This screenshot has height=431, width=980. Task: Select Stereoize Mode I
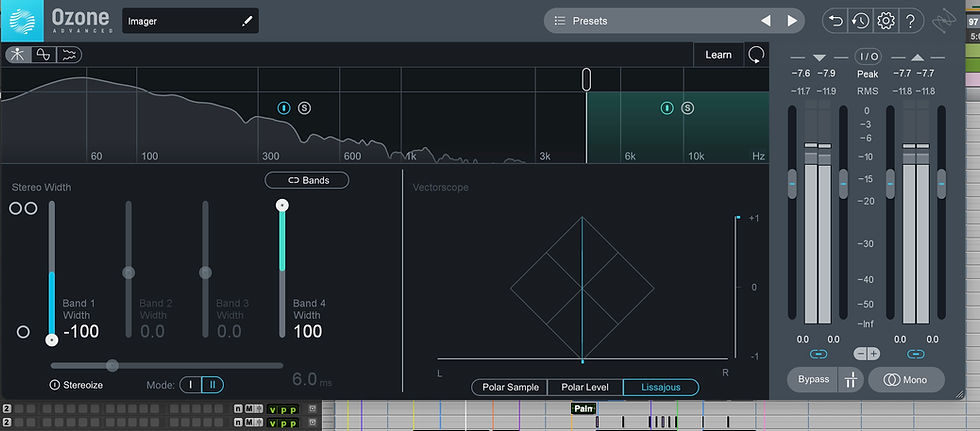191,385
